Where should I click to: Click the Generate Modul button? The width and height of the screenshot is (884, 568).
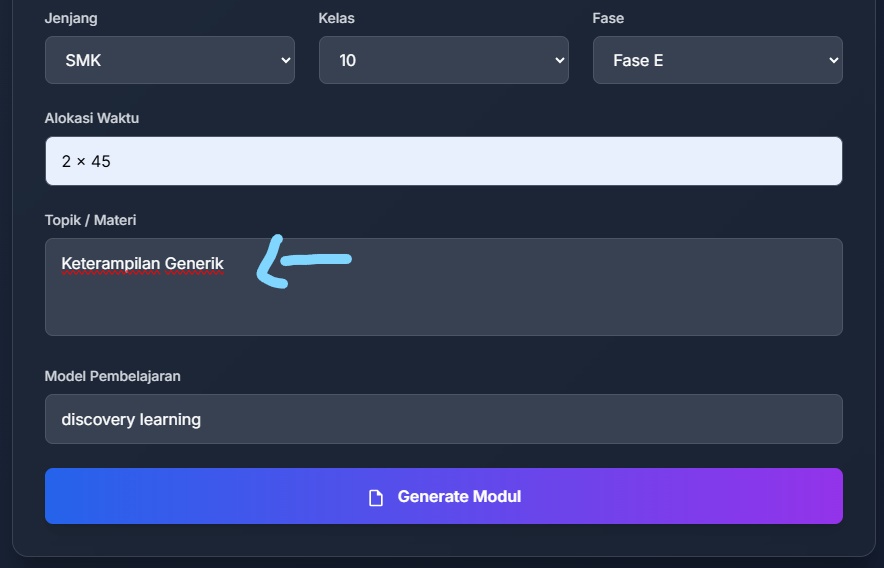[x=444, y=496]
